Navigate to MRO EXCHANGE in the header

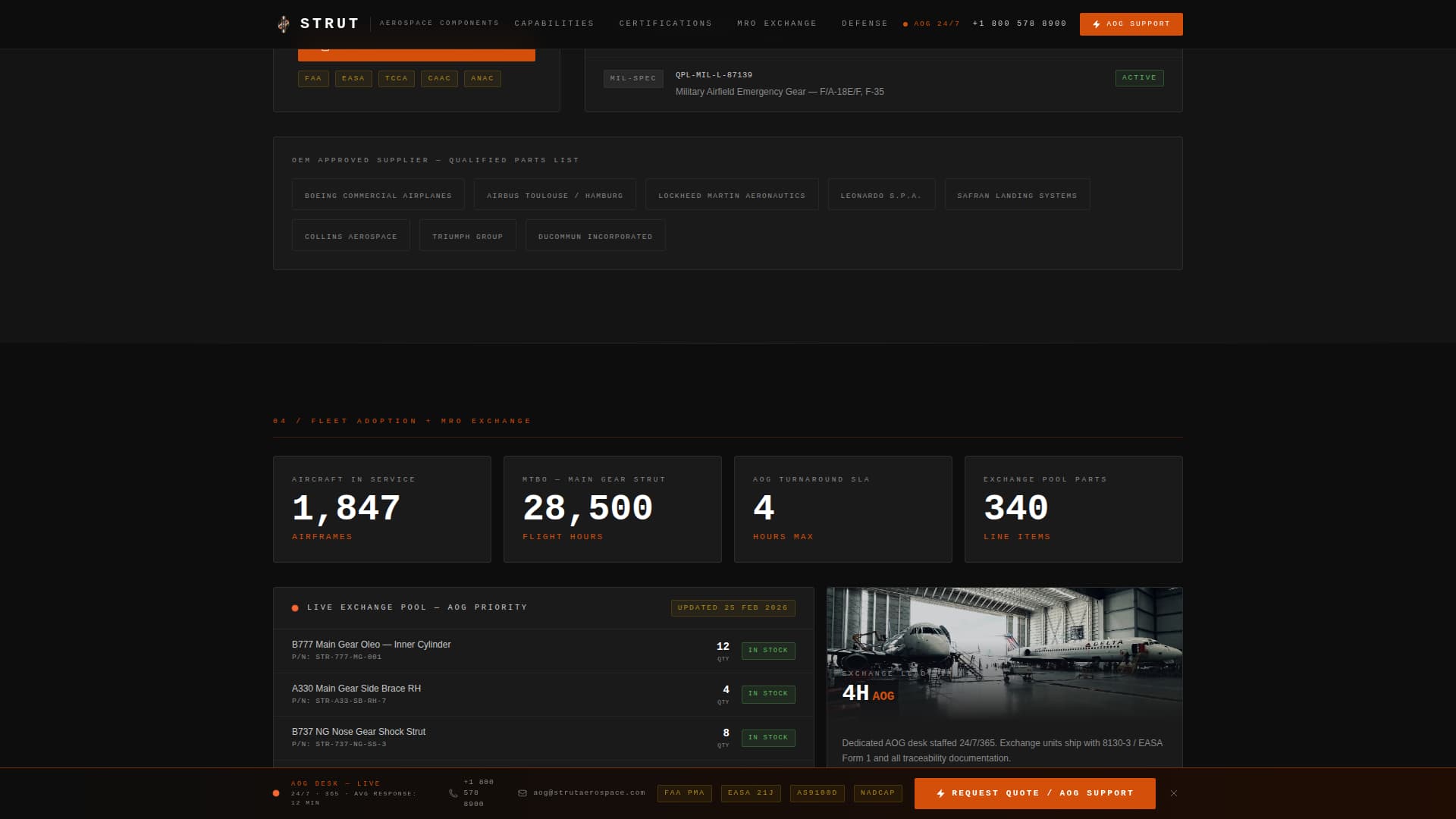click(776, 24)
